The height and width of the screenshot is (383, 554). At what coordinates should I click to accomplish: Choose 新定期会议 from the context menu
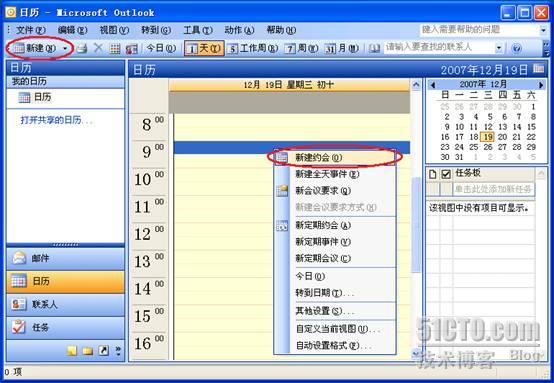(335, 258)
